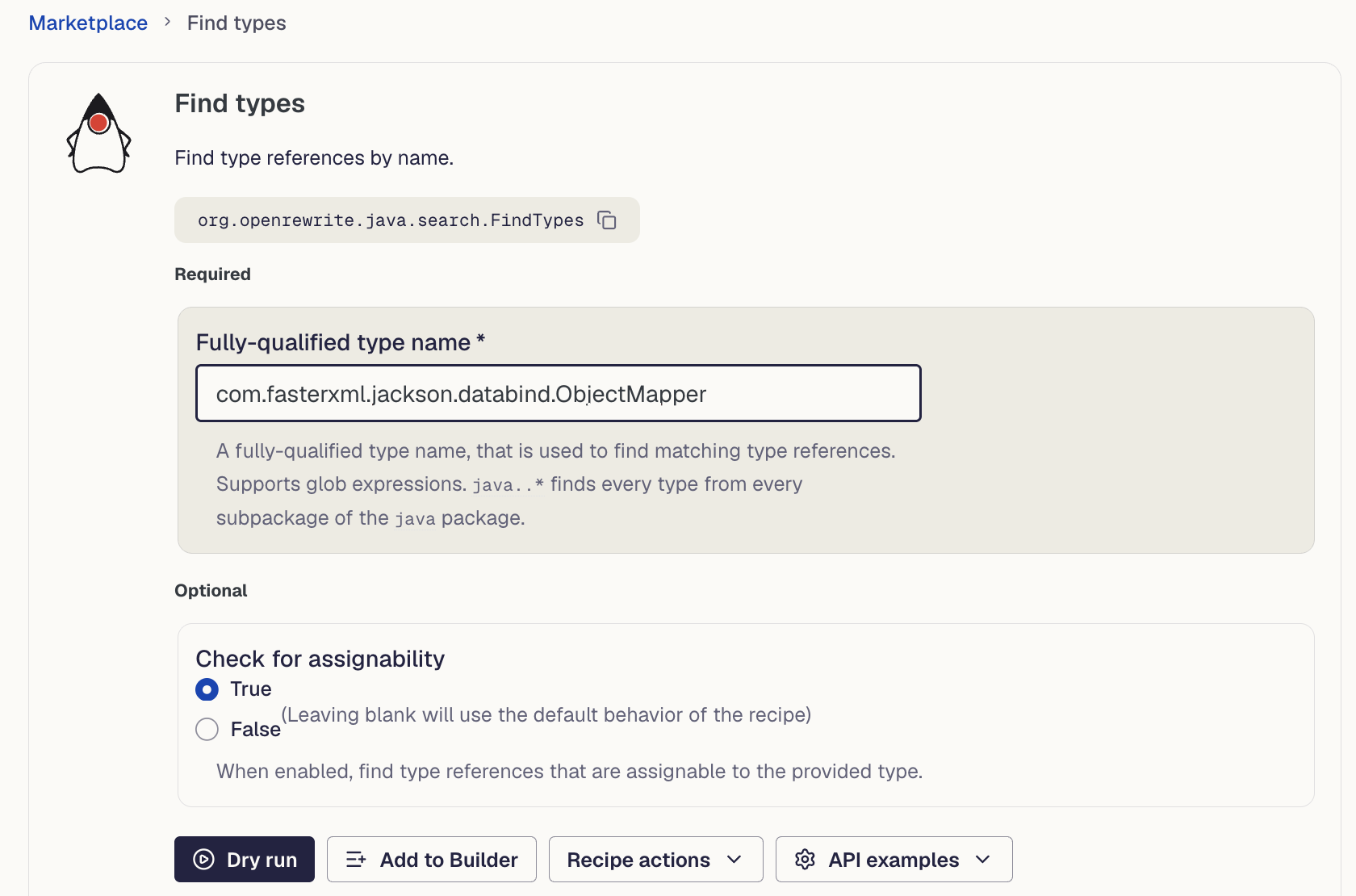Click the play icon in Dry run
This screenshot has width=1356, height=896.
(x=204, y=860)
